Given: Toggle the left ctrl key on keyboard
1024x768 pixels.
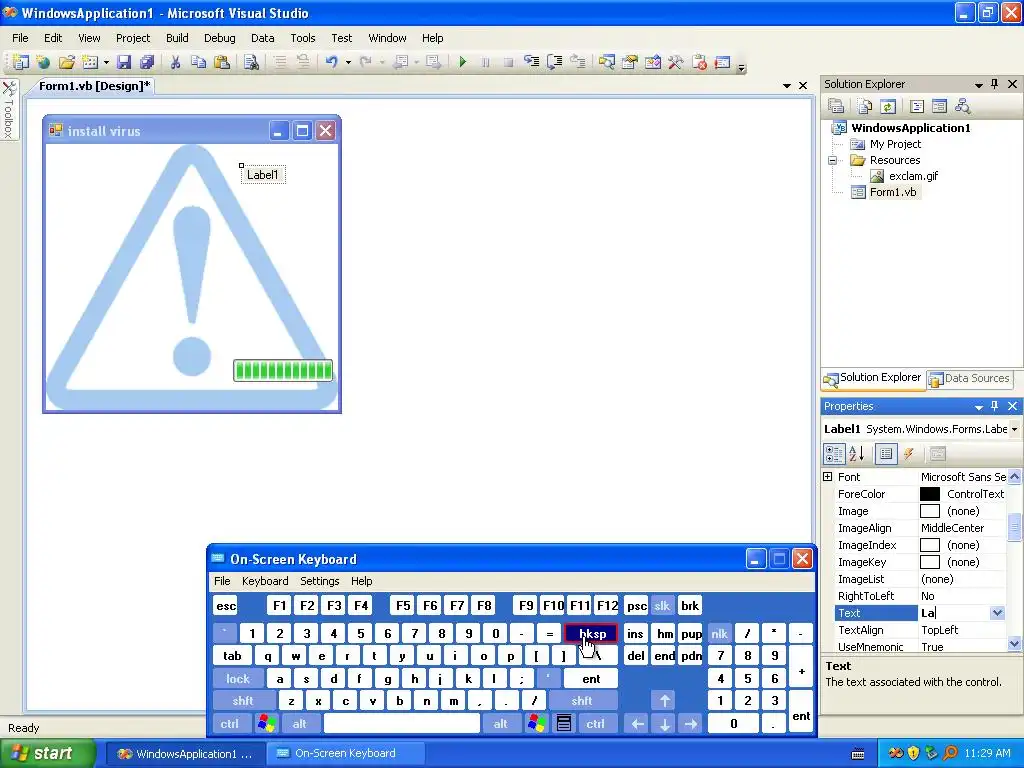Looking at the screenshot, I should click(229, 724).
